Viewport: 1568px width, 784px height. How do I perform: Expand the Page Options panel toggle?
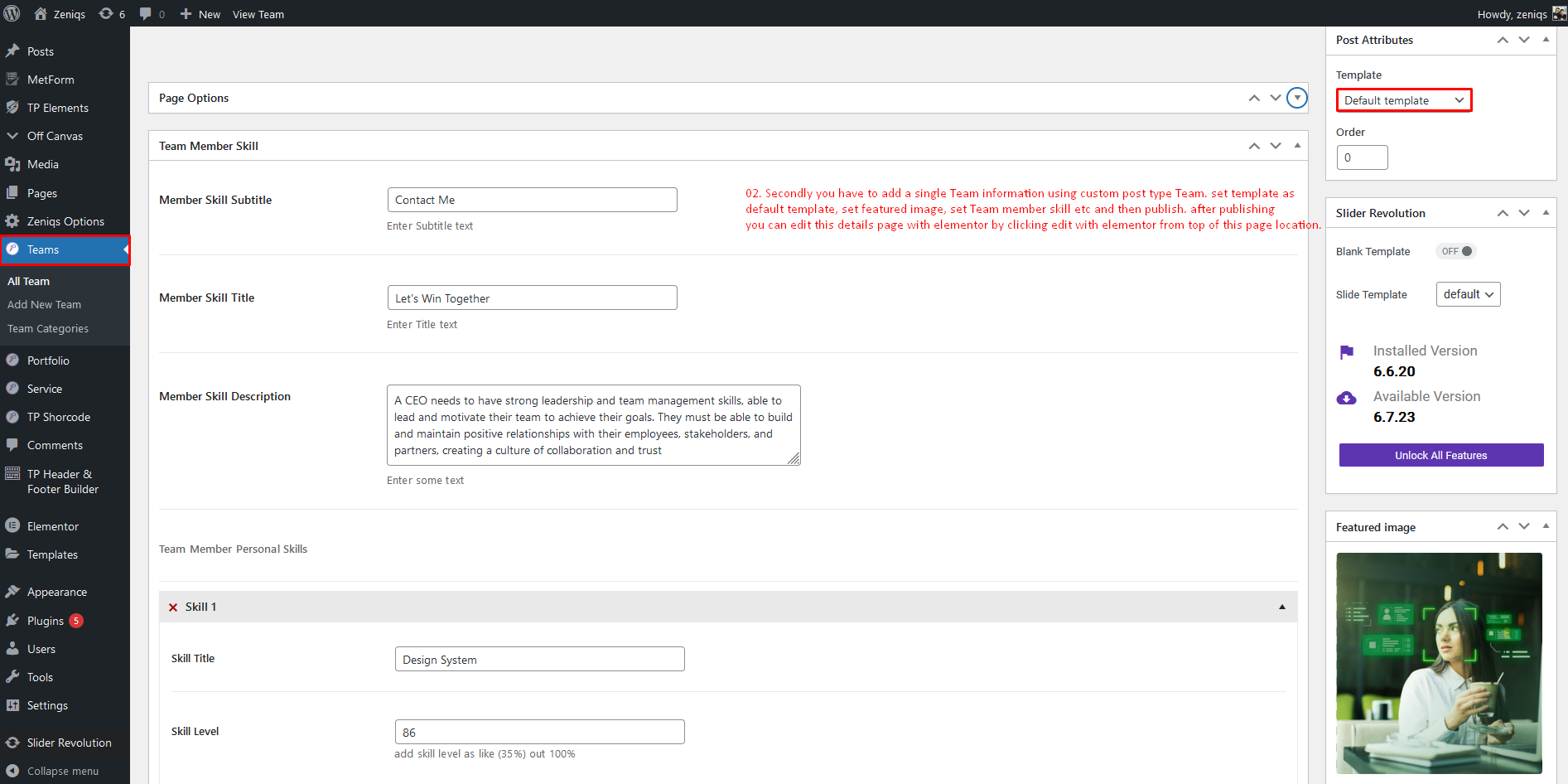1297,98
